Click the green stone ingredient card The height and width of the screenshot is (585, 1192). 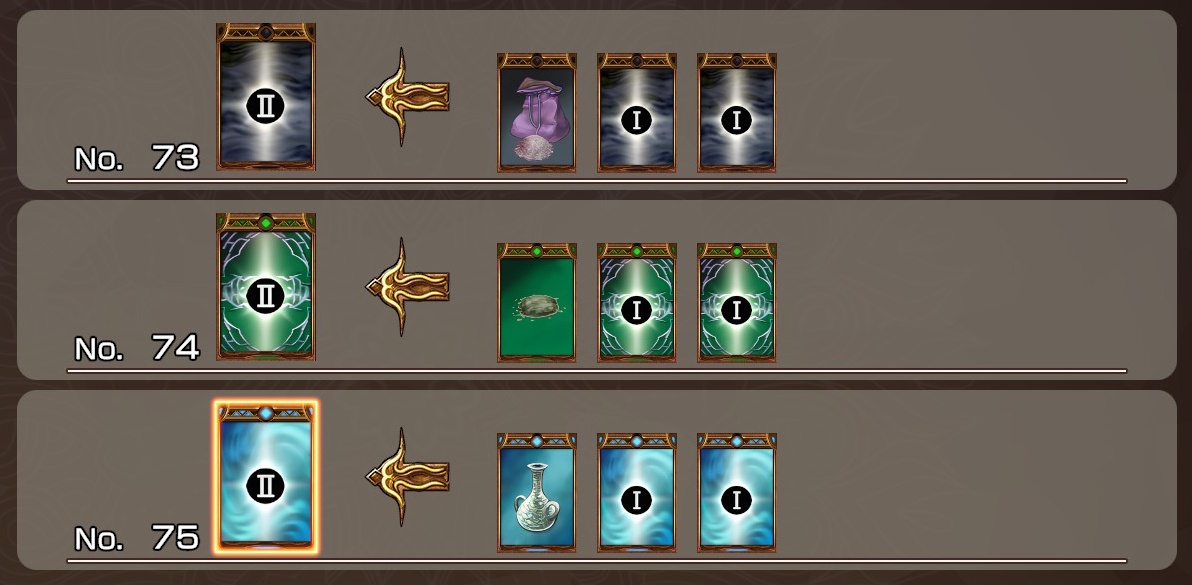tap(537, 302)
